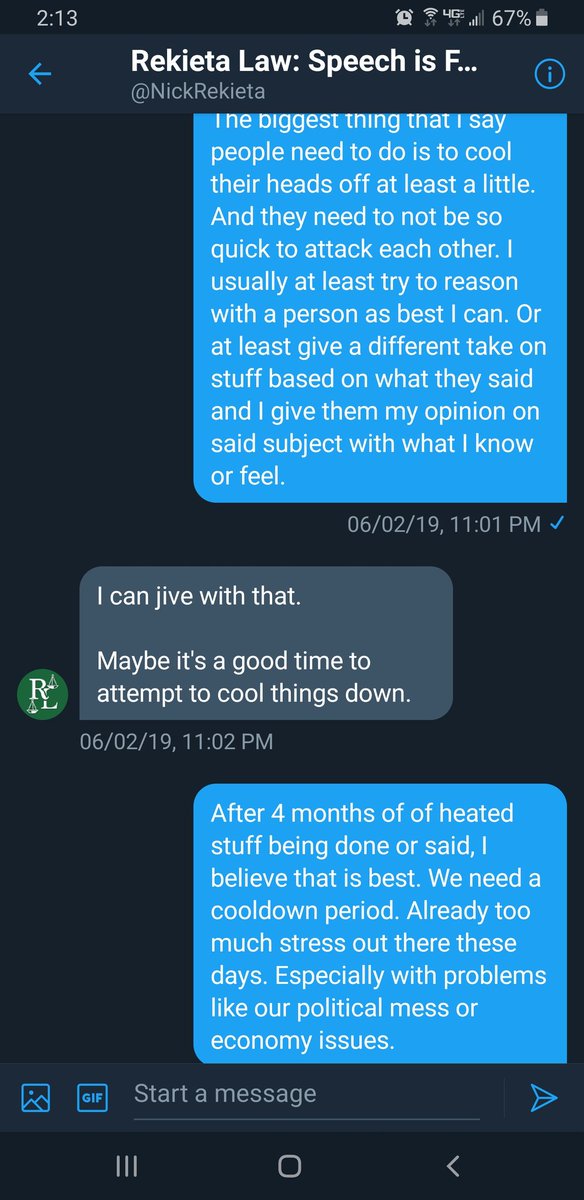This screenshot has height=1200, width=584.
Task: Tap the Rekieta Law avatar thumbnail
Action: (44, 692)
